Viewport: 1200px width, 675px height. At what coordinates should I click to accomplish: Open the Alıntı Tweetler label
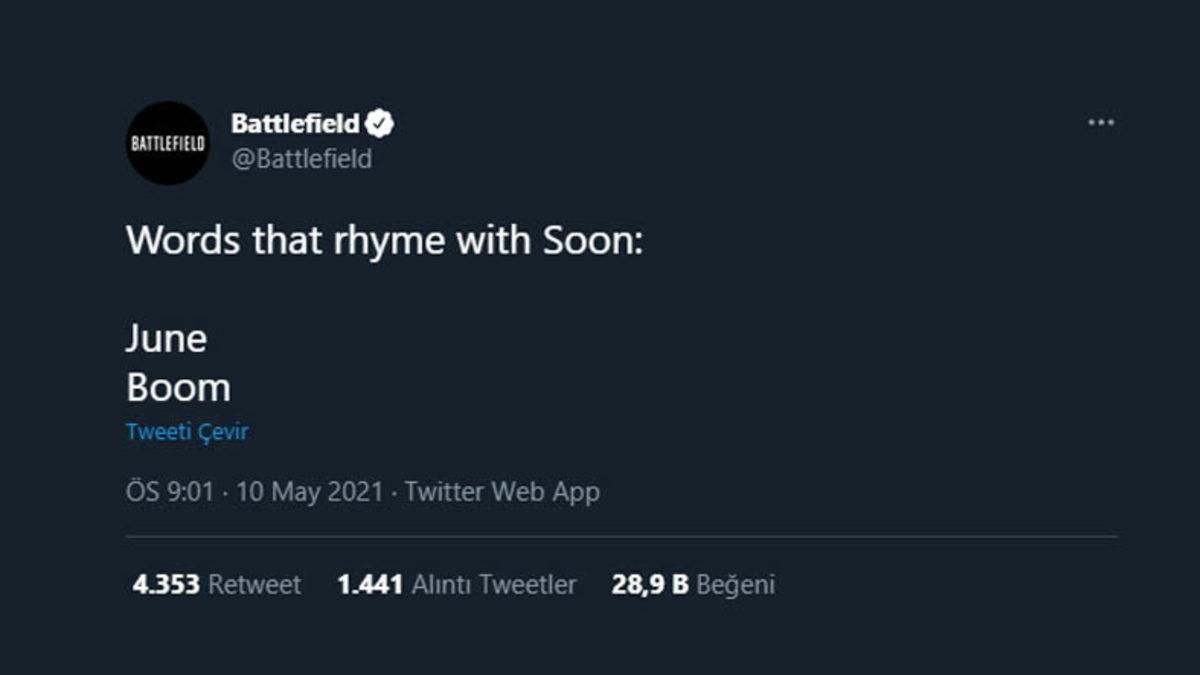(494, 585)
